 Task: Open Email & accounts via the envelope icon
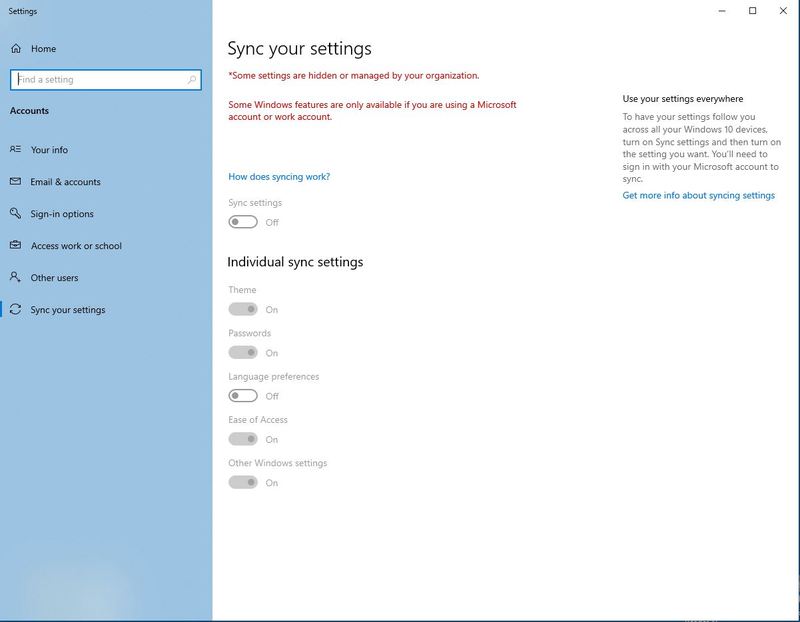point(13,182)
